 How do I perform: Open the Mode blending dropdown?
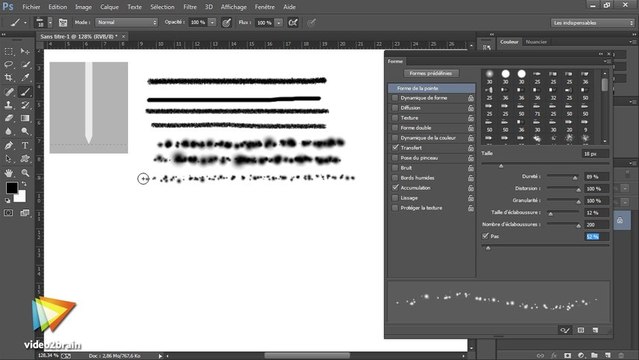click(127, 22)
